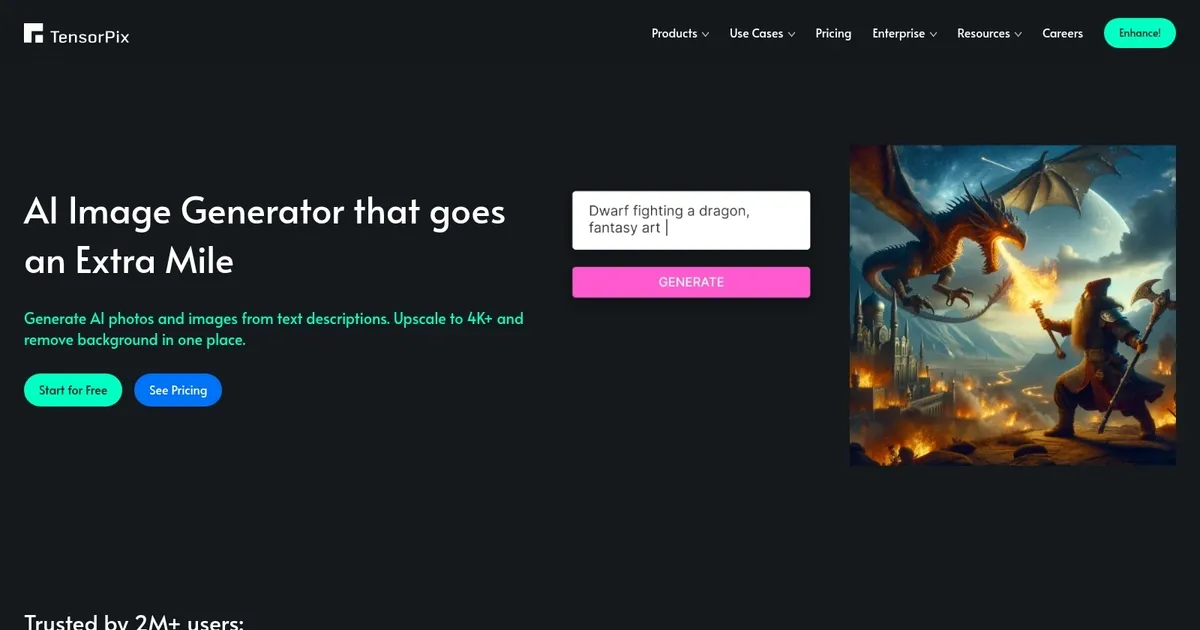Click the chevron arrow beside Enterprise
Image resolution: width=1200 pixels, height=630 pixels.
coord(933,34)
